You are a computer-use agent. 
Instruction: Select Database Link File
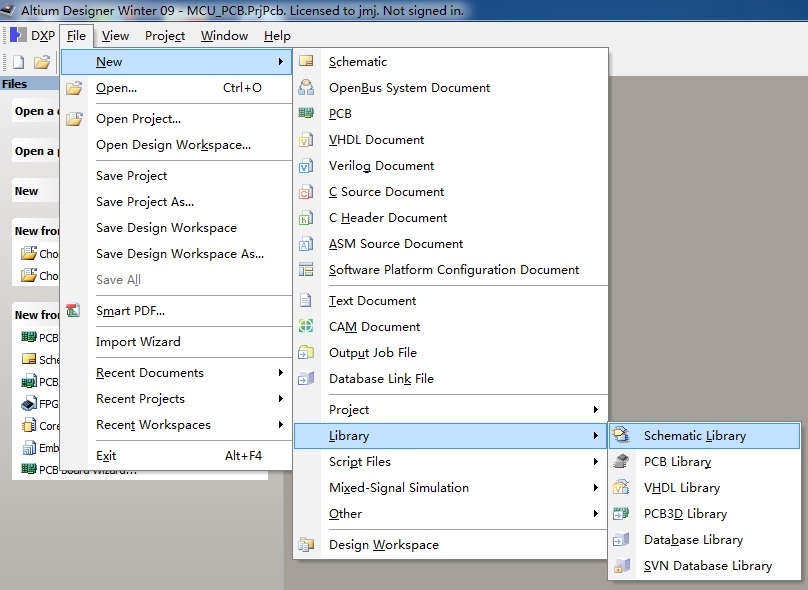point(451,378)
